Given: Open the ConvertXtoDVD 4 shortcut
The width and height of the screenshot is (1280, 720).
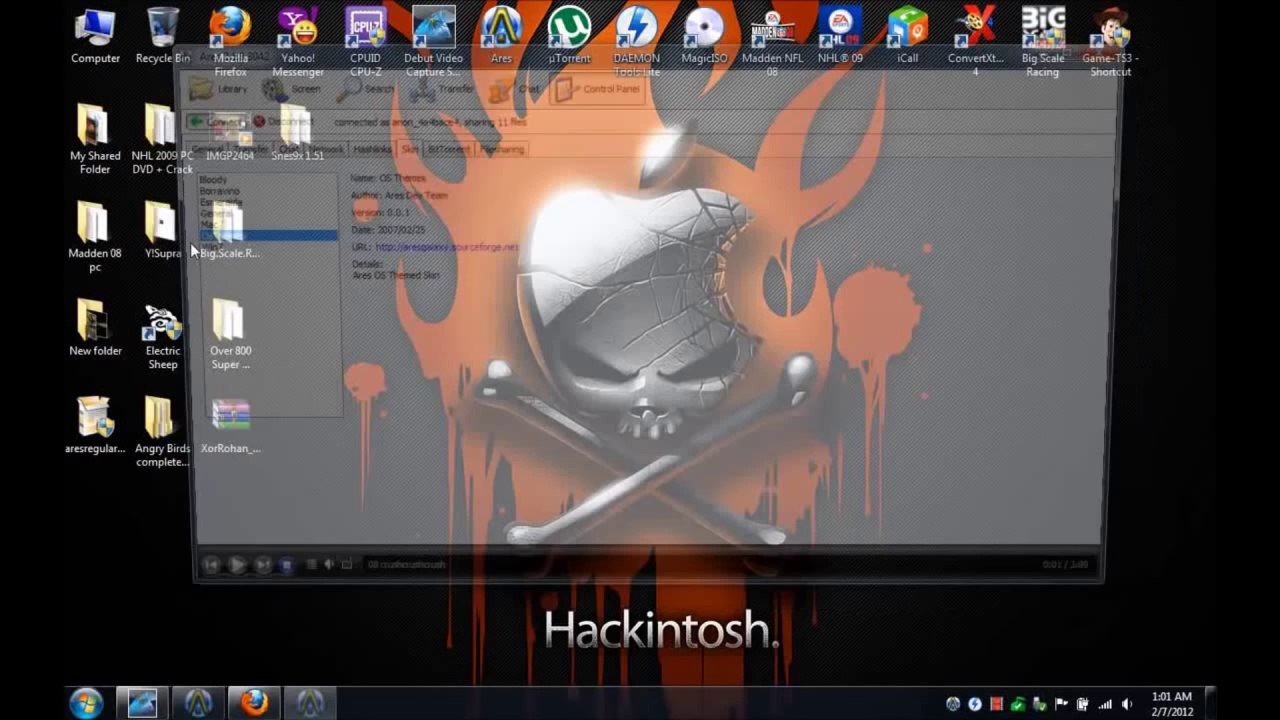Looking at the screenshot, I should [x=975, y=42].
